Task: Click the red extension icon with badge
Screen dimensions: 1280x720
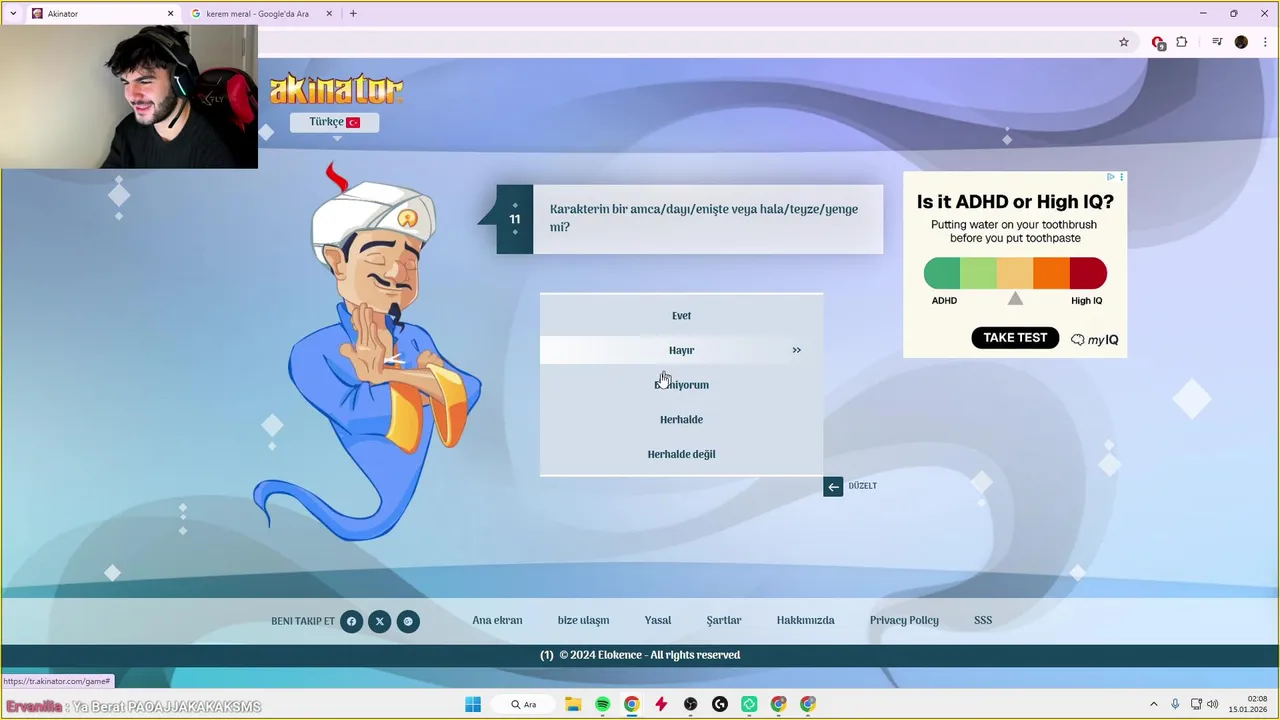Action: 1158,43
